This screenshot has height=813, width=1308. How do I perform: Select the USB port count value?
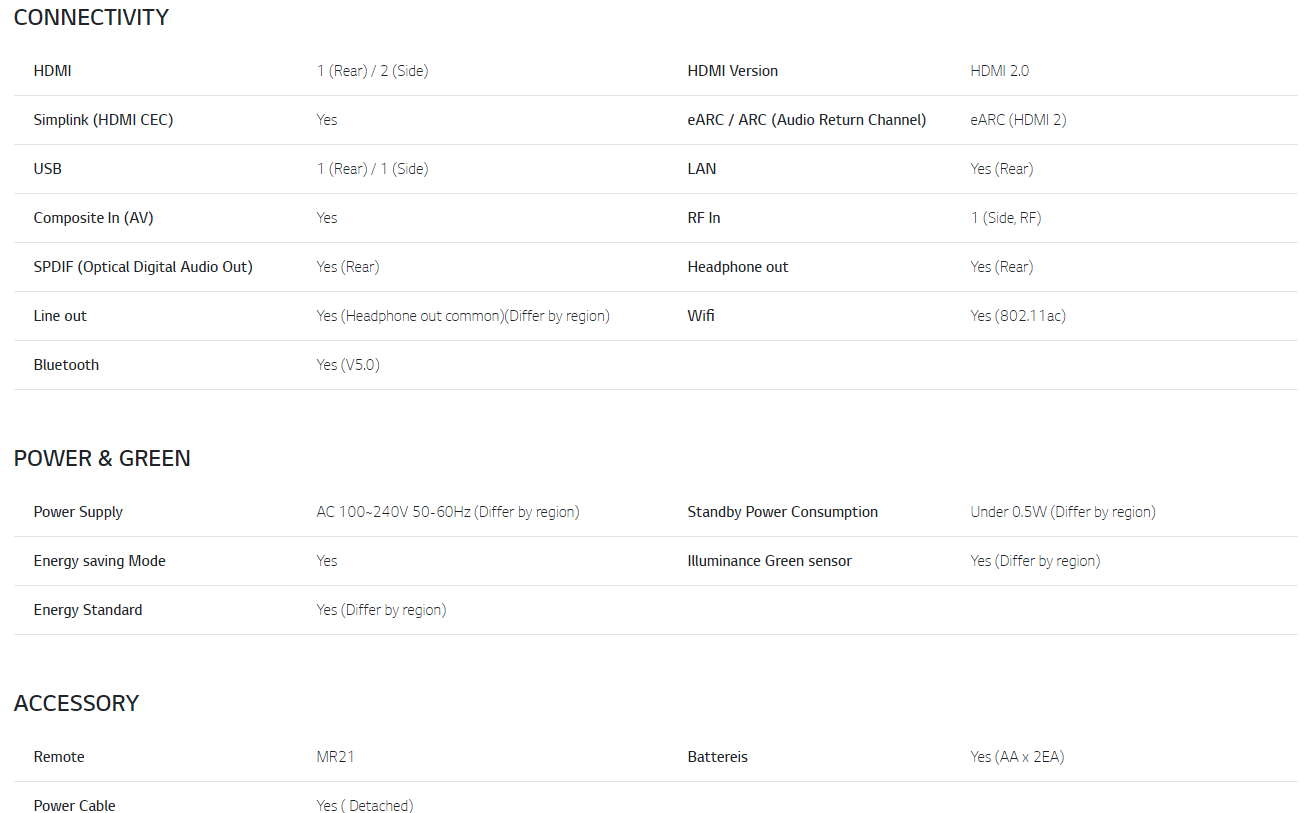(372, 169)
